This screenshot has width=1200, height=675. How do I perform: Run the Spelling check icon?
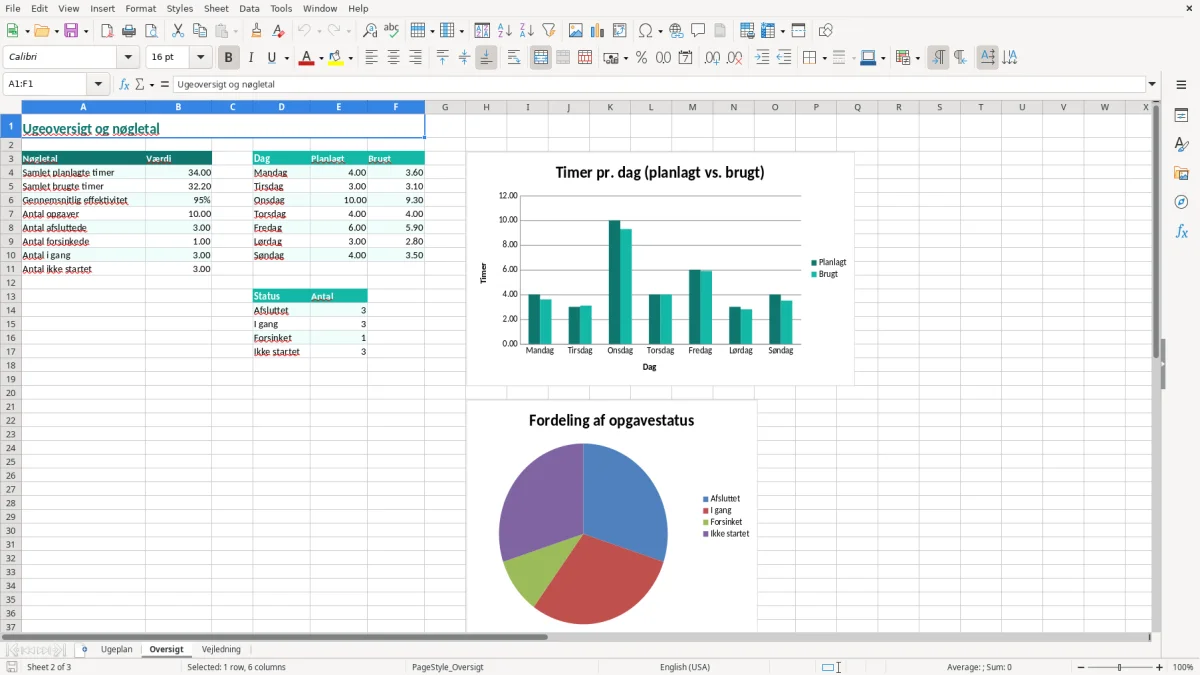[392, 31]
